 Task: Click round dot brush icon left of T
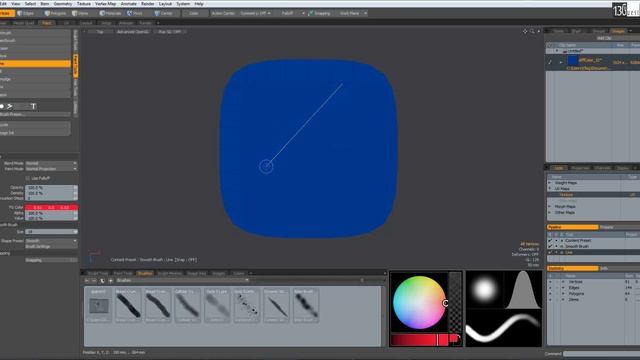[2, 107]
